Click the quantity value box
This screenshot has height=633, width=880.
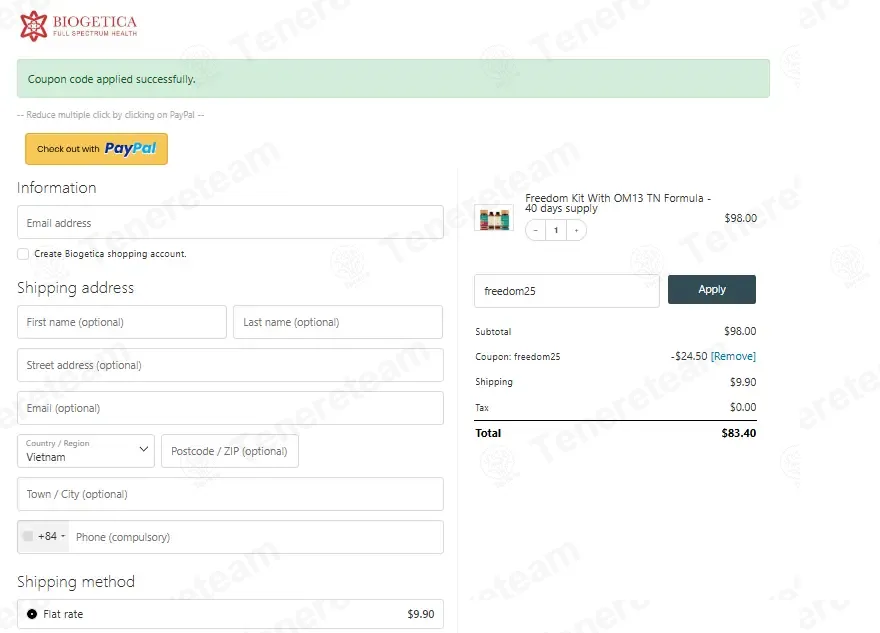tap(556, 230)
